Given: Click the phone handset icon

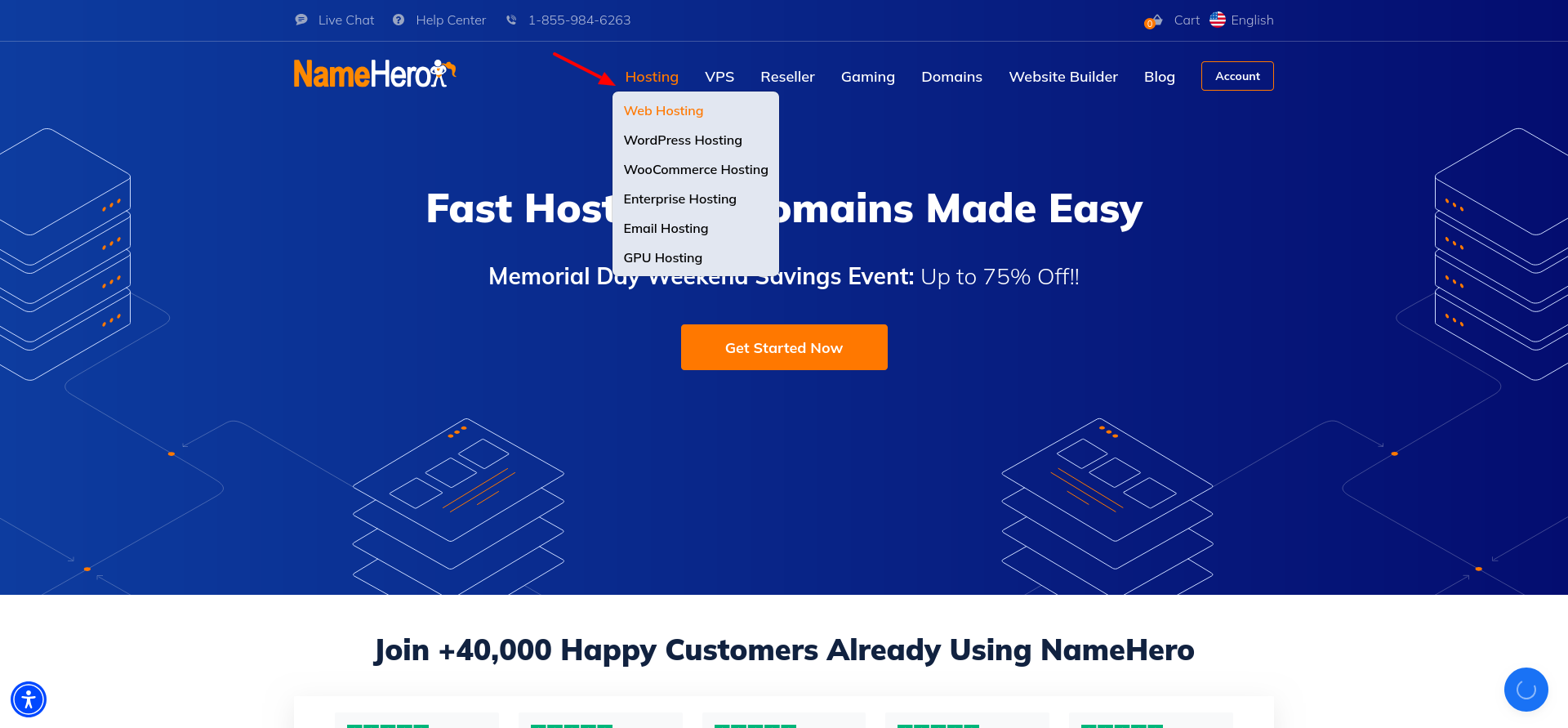Looking at the screenshot, I should (511, 20).
